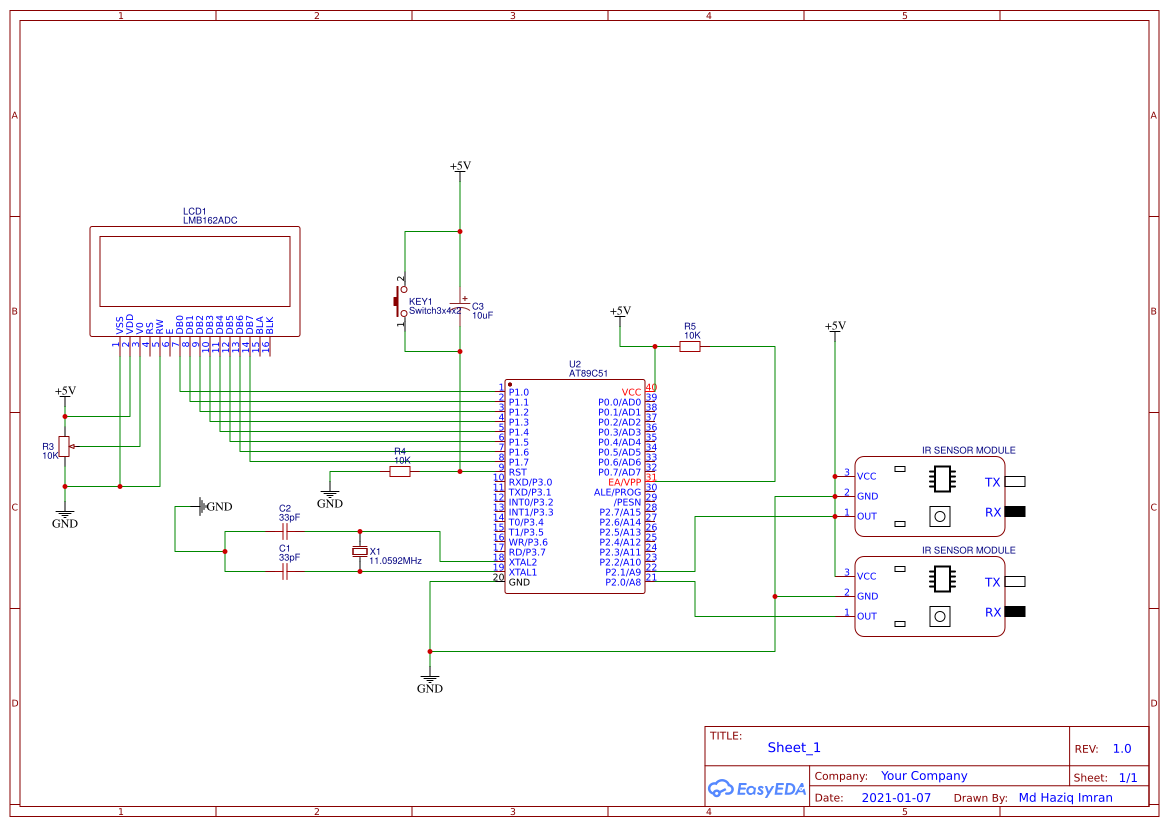Select the electrolytic capacitor C3 symbol
Viewport: 1169px width, 827px height.
tap(460, 305)
